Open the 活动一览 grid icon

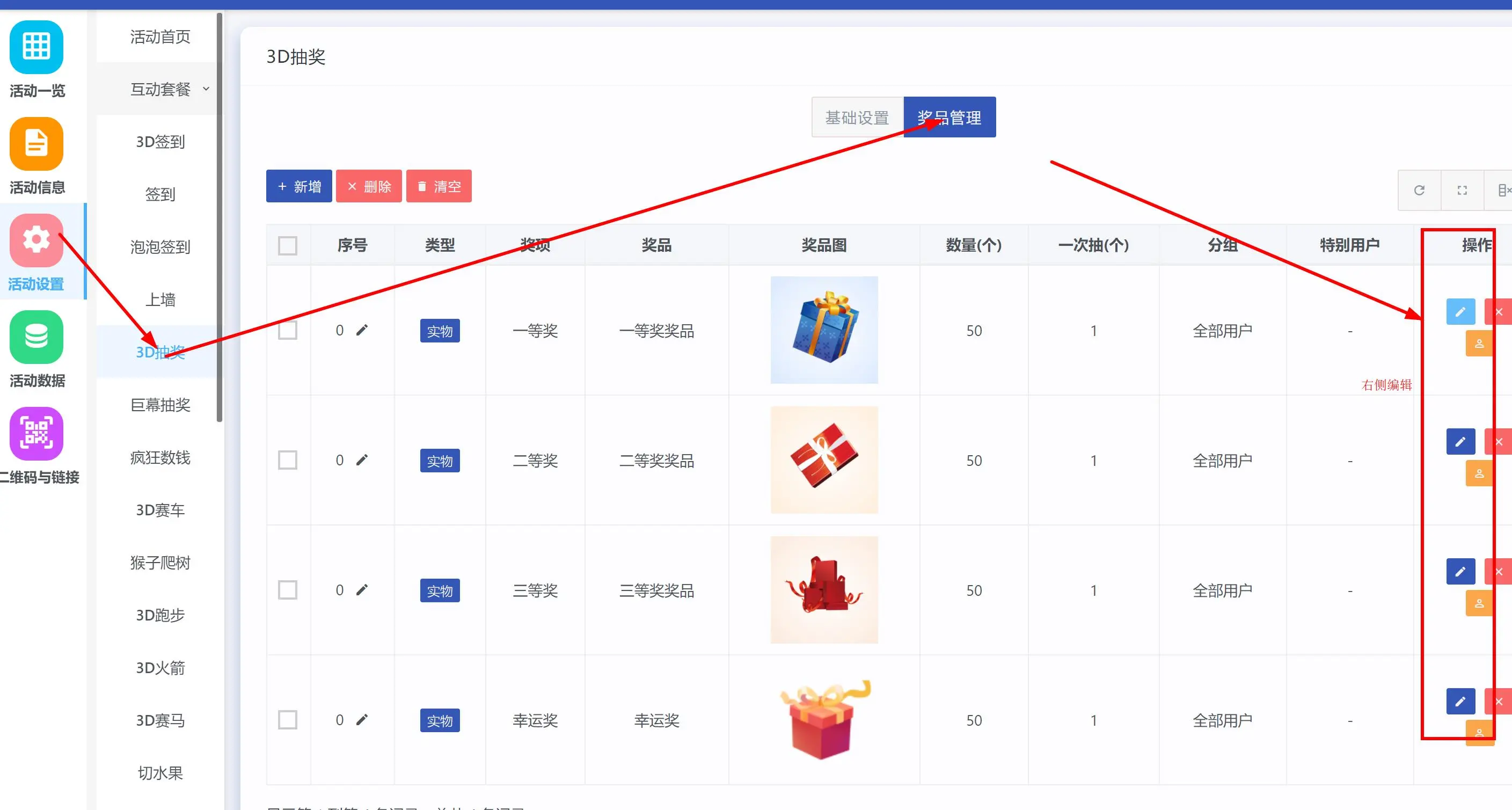point(36,47)
